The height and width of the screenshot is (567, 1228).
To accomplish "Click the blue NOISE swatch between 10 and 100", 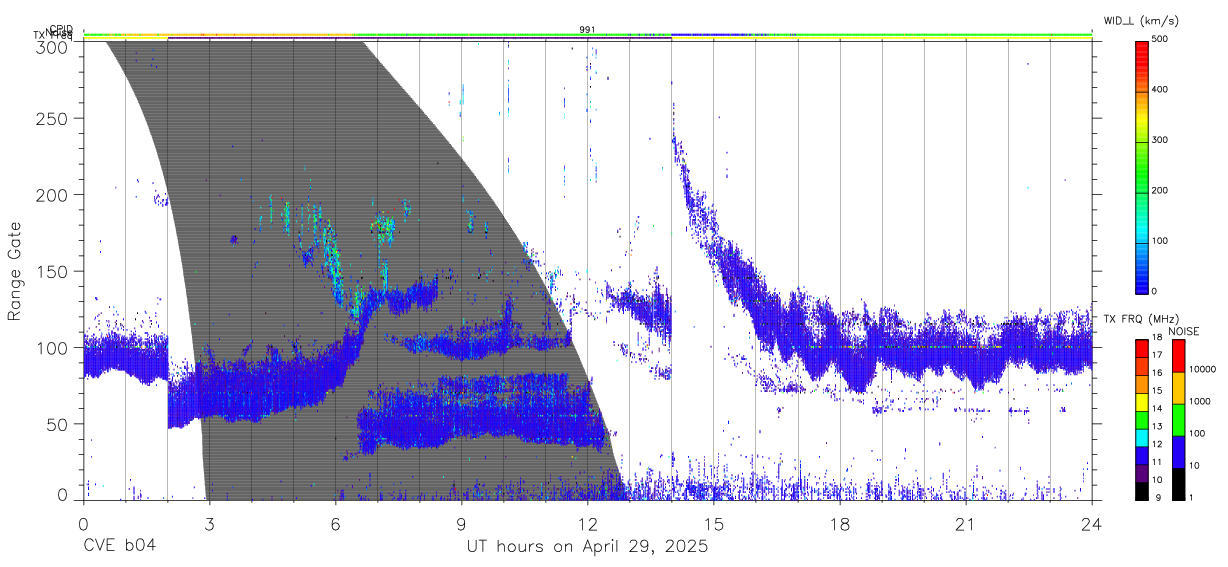I will coord(1178,451).
